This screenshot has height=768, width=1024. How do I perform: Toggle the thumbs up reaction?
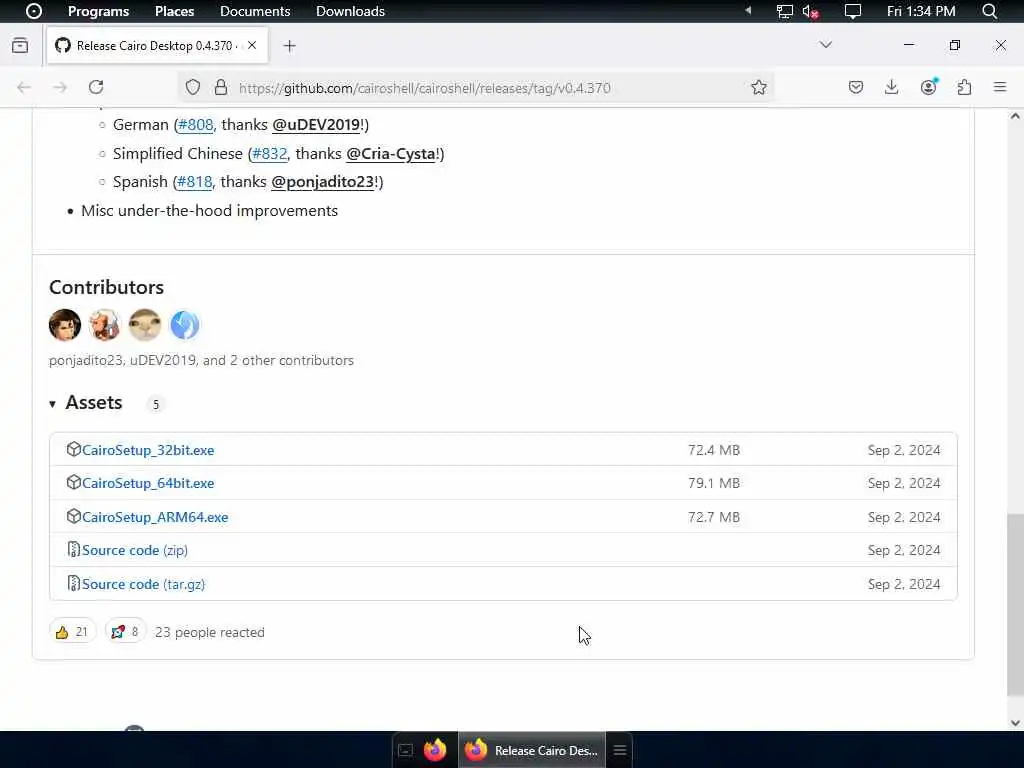pos(72,632)
